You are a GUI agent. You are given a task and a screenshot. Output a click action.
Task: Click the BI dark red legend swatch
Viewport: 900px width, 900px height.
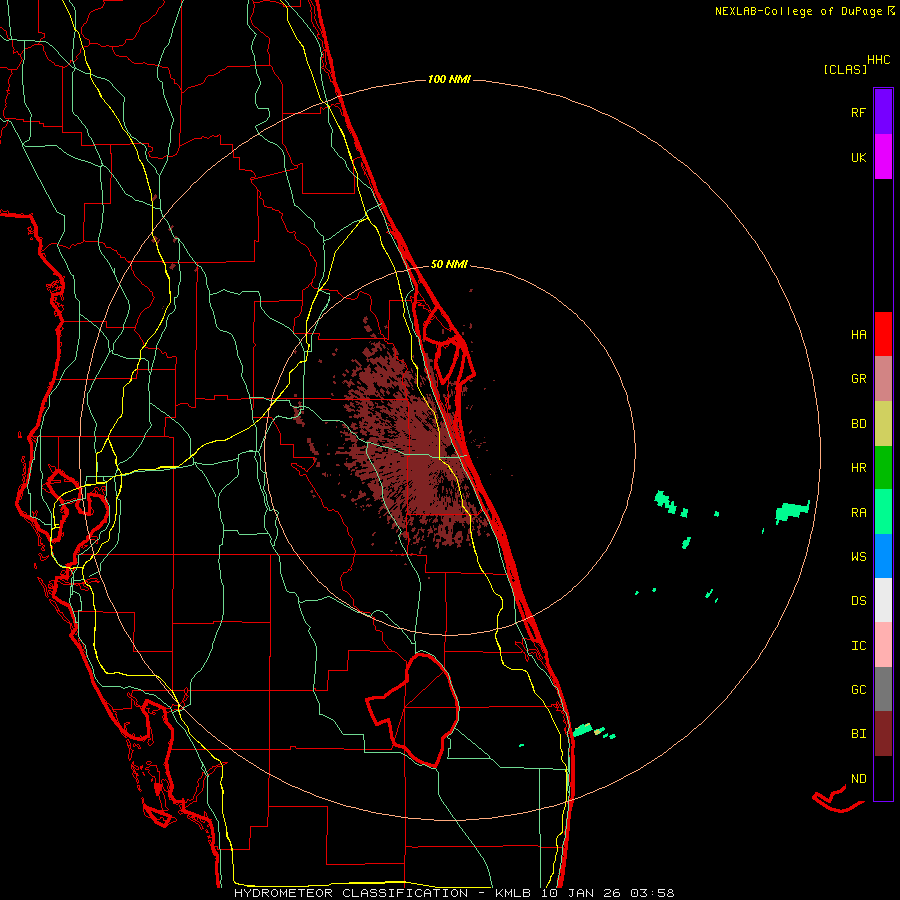[x=883, y=734]
